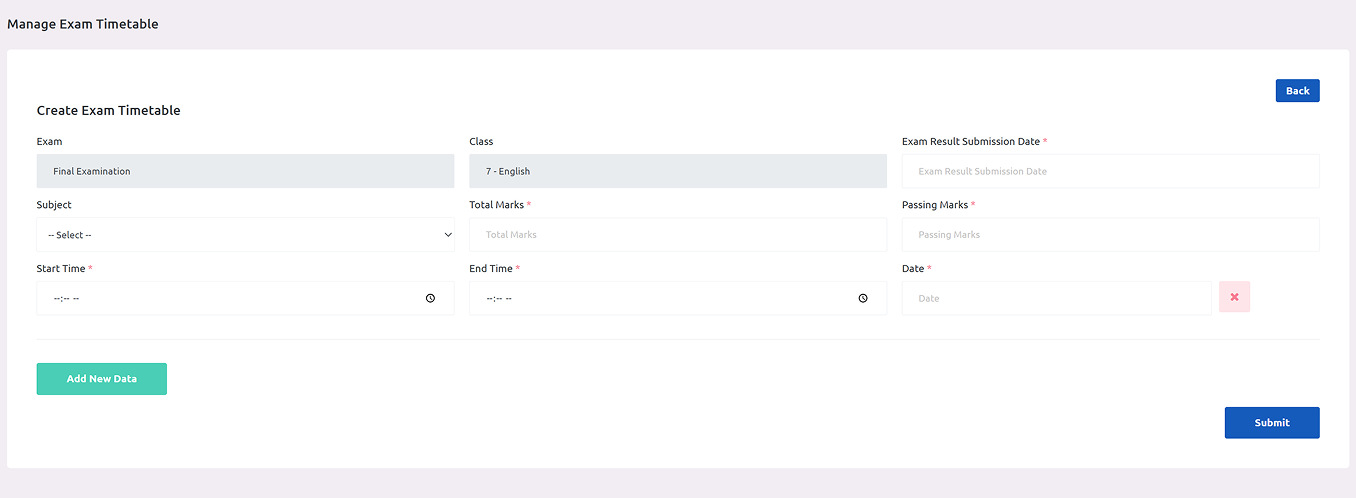Click the Subject field label

click(54, 205)
